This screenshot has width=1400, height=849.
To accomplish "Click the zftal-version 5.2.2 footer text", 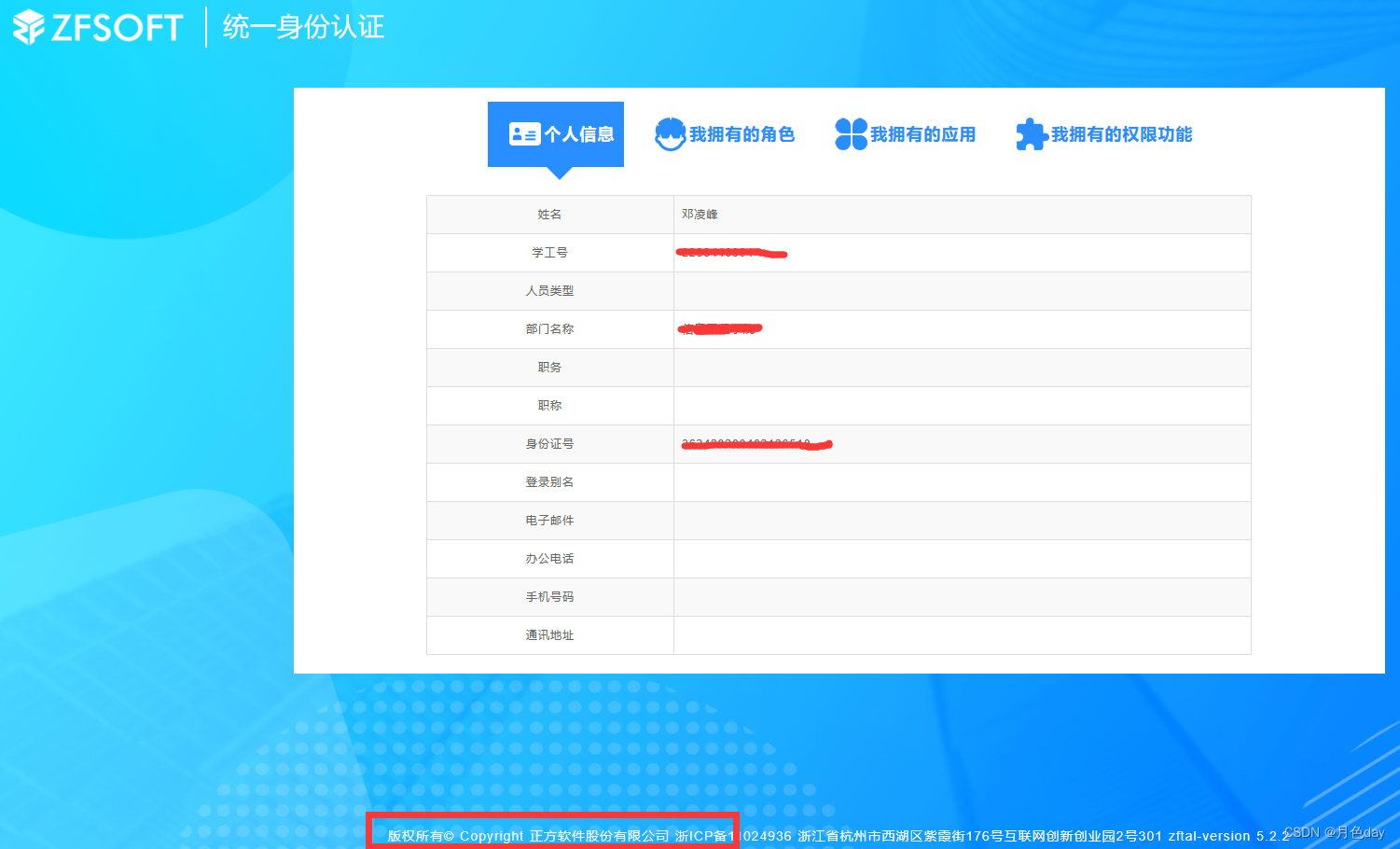I will [x=1228, y=836].
